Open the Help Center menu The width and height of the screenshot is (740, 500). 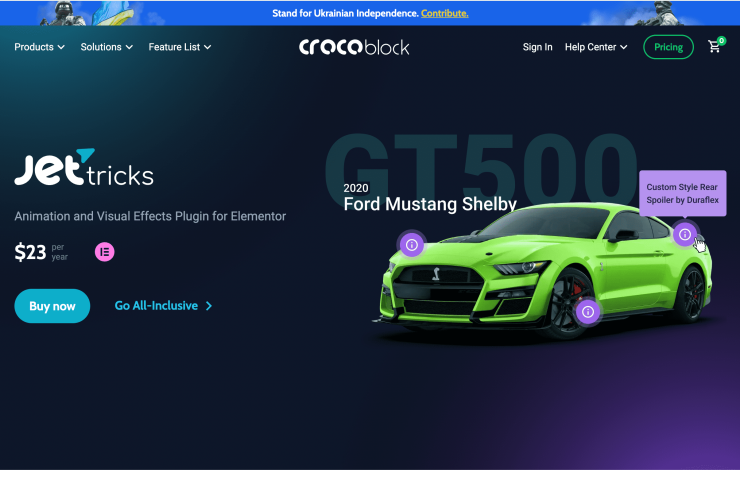596,47
